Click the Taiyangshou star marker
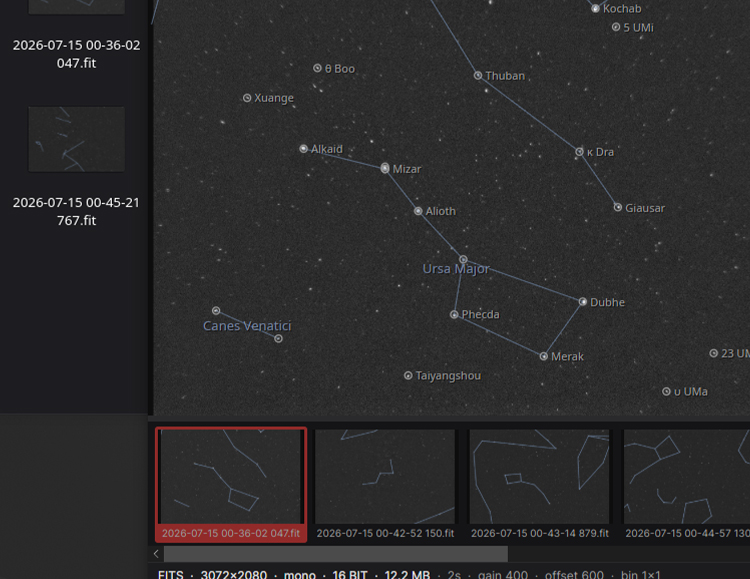Viewport: 750px width, 579px height. click(x=408, y=376)
